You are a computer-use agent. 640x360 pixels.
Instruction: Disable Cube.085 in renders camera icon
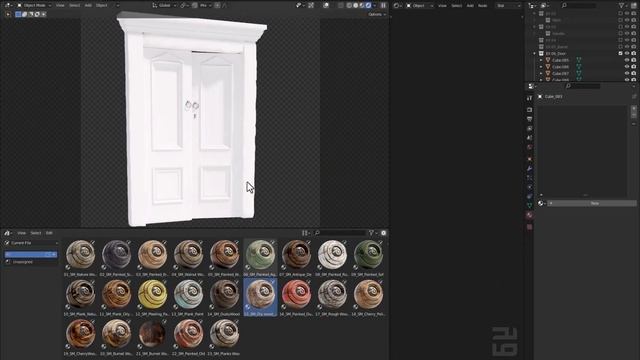coord(633,60)
